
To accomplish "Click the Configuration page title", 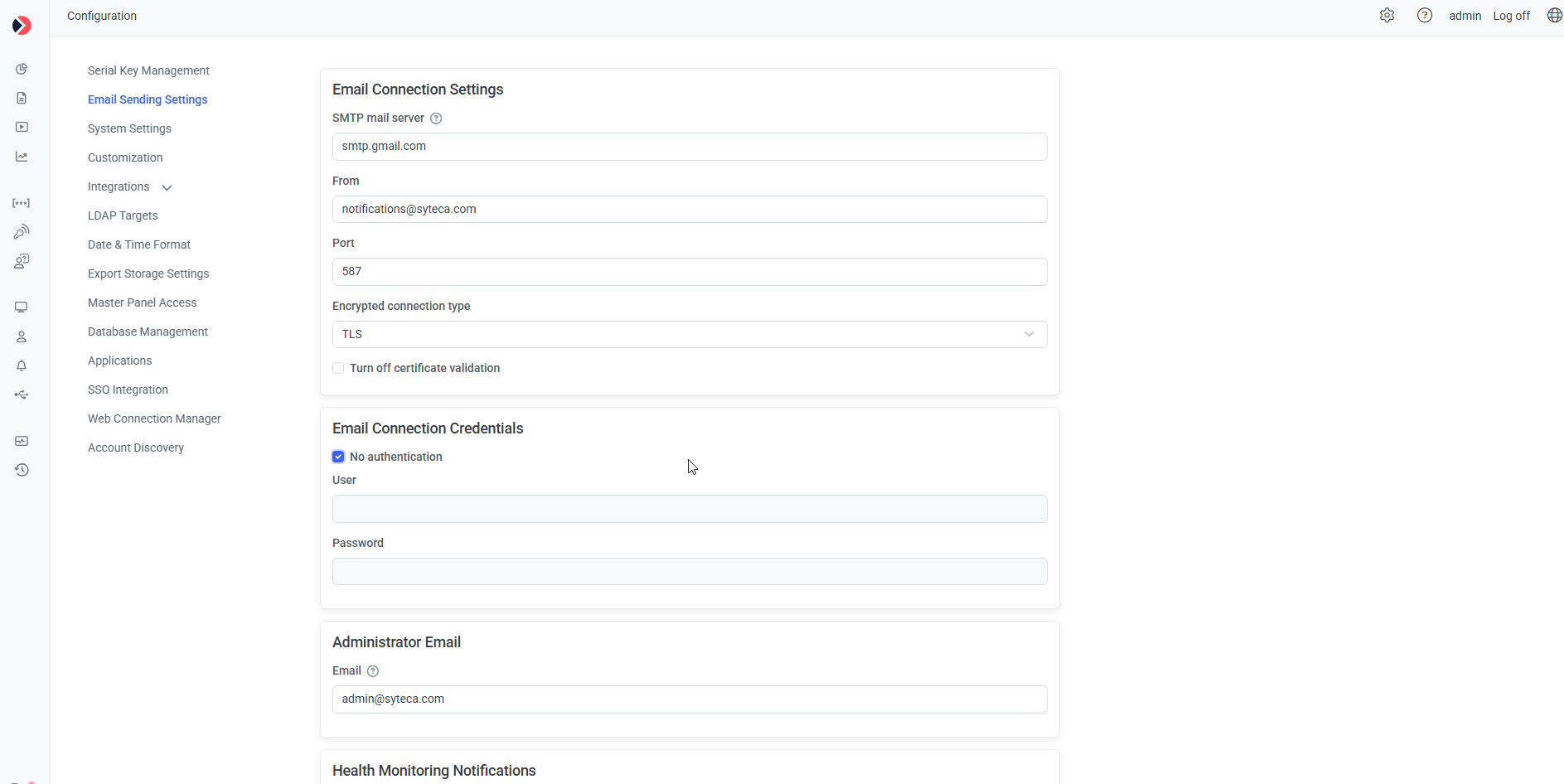I will [102, 16].
